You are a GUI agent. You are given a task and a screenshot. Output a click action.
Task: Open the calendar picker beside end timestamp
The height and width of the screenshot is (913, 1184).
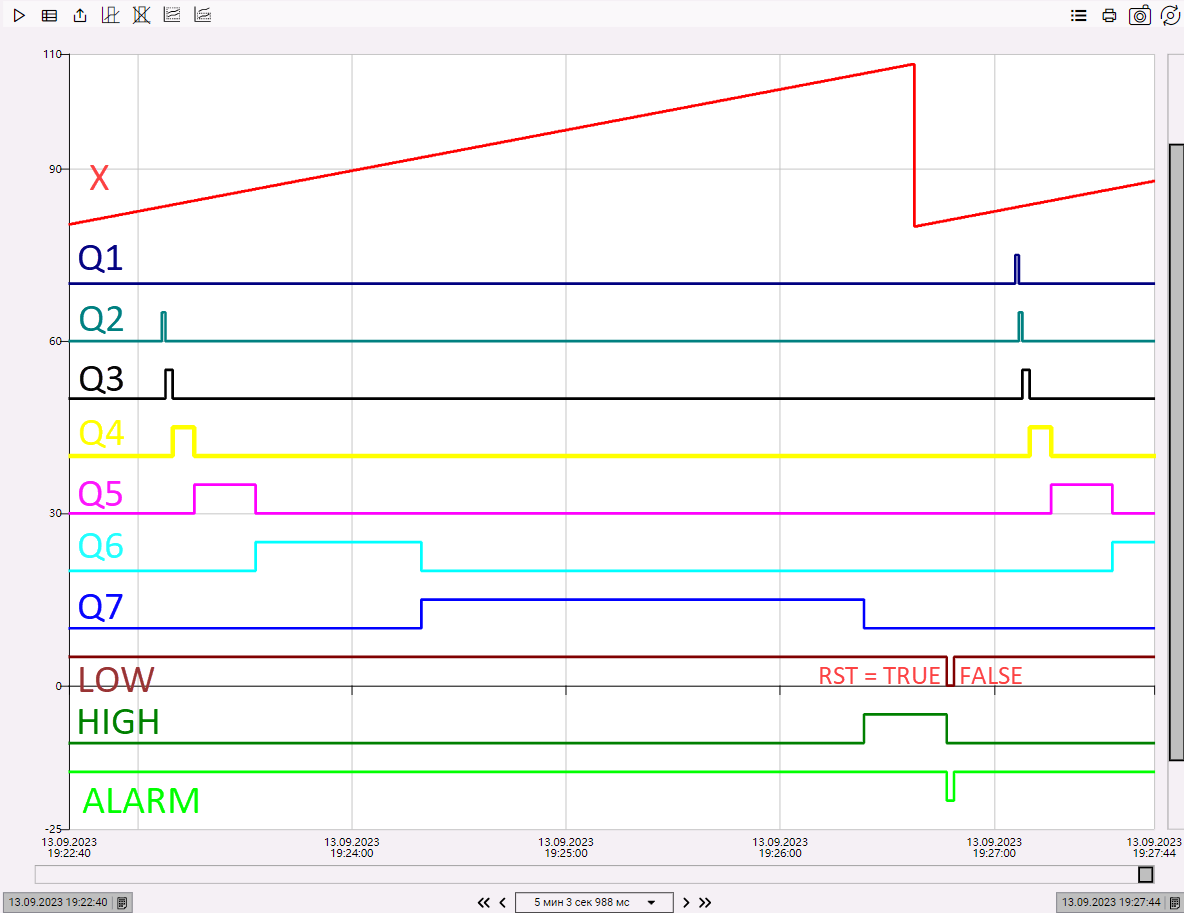pos(1176,901)
